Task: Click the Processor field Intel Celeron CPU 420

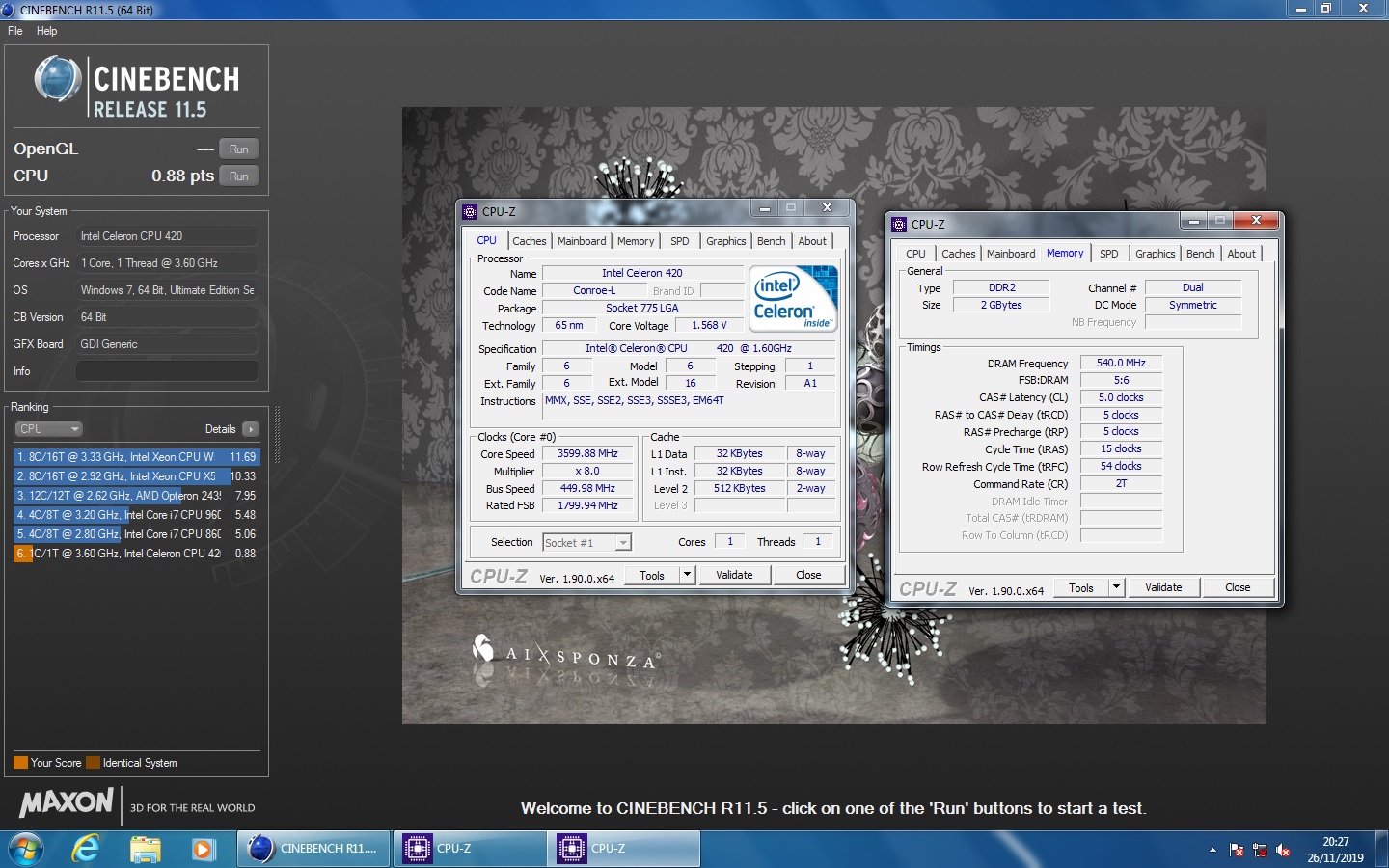Action: [x=167, y=236]
